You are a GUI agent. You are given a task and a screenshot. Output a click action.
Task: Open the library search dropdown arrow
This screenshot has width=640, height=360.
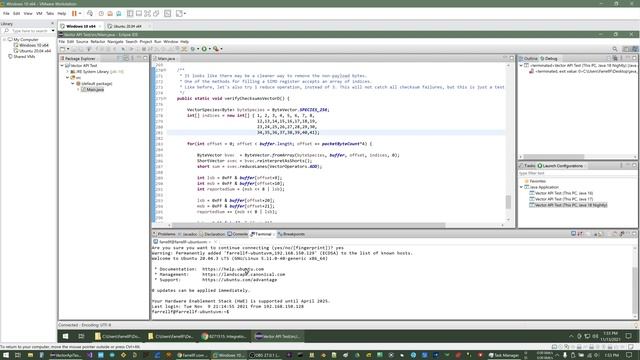(x=53, y=31)
